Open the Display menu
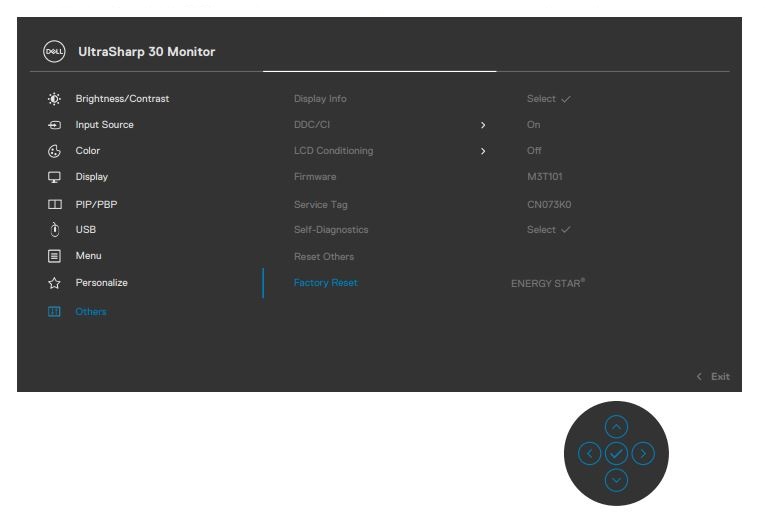The image size is (765, 513). pos(92,177)
